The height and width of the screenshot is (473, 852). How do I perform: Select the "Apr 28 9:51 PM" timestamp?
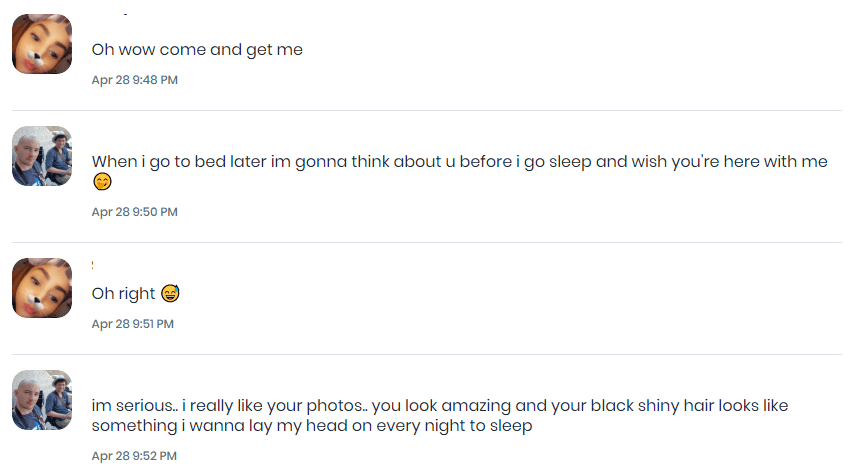(x=132, y=324)
